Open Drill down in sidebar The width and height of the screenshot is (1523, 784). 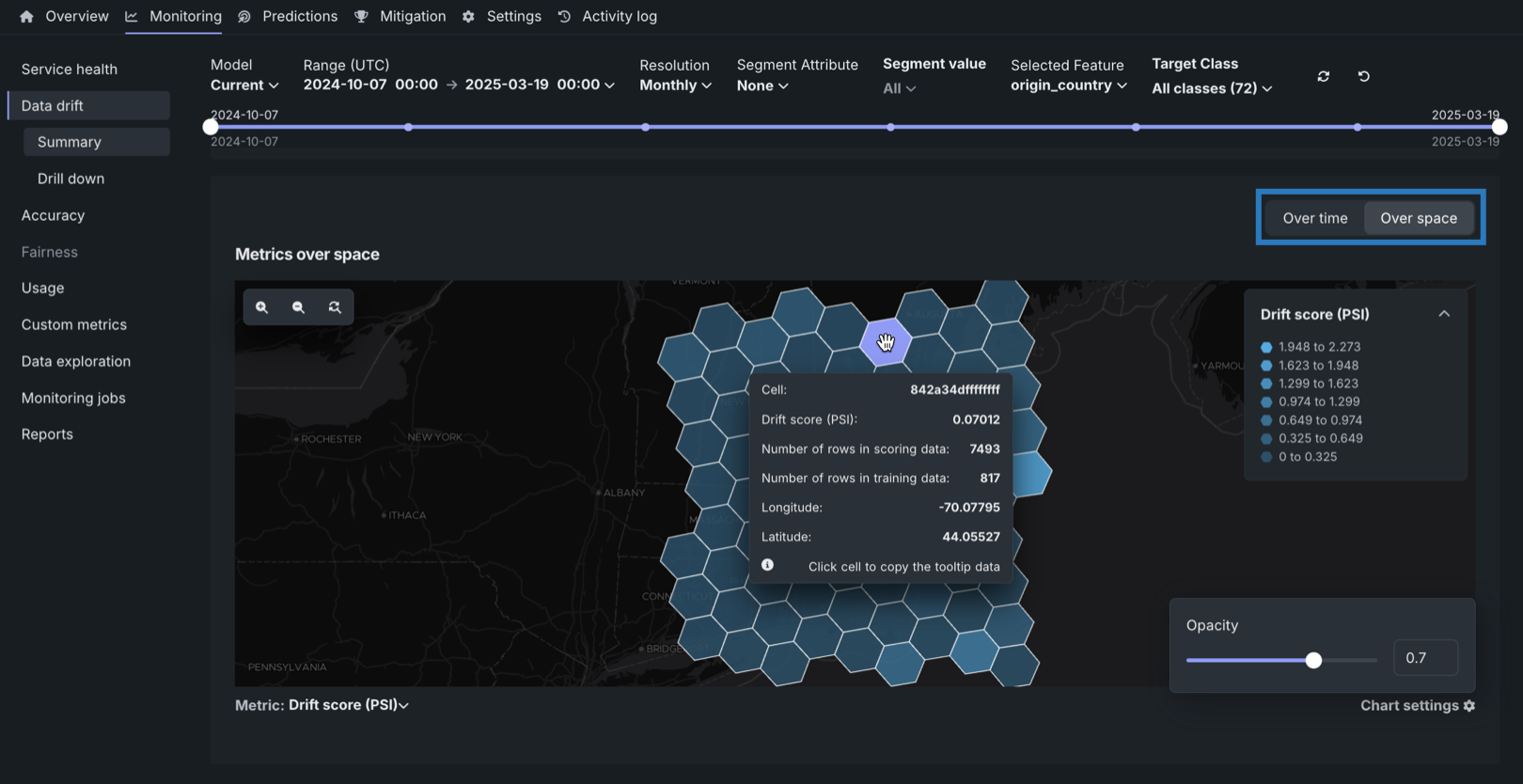point(71,179)
